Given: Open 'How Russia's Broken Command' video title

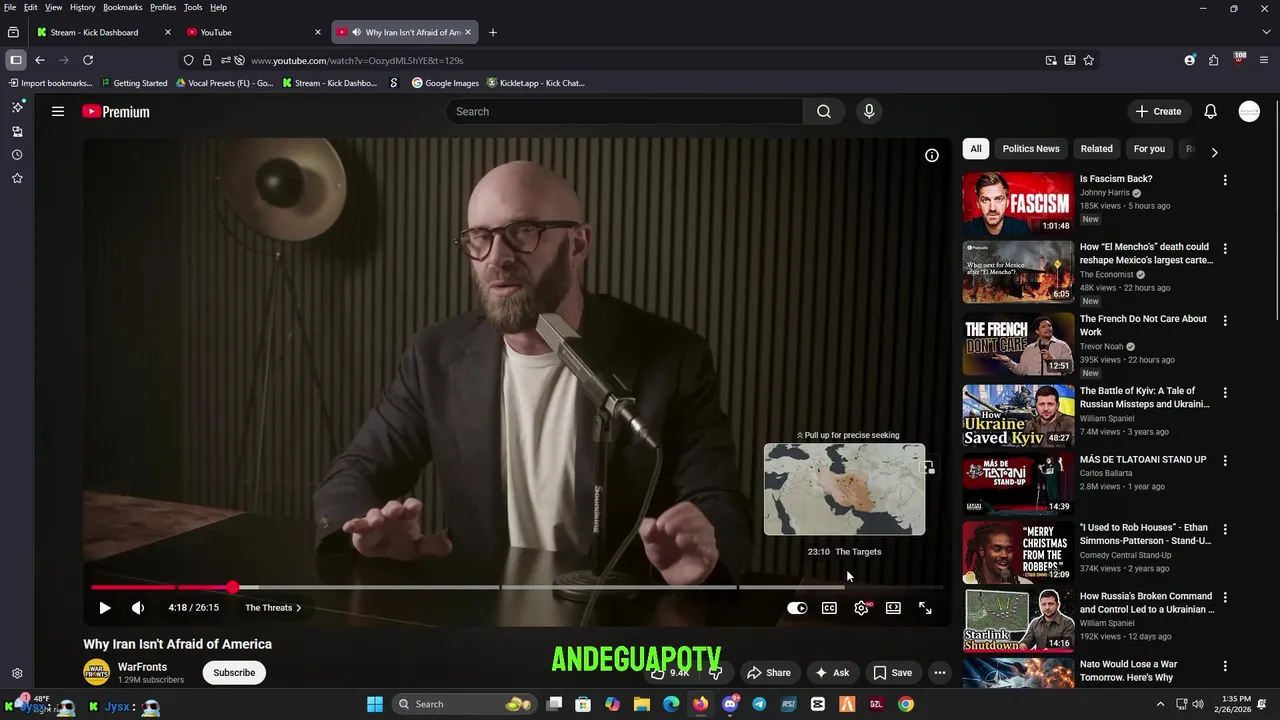Looking at the screenshot, I should (x=1147, y=602).
